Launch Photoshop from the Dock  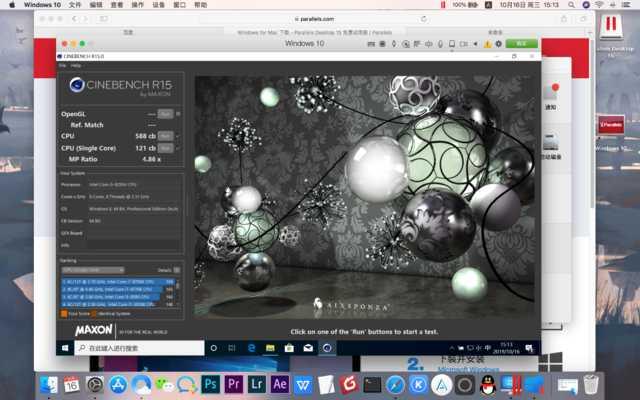point(211,384)
